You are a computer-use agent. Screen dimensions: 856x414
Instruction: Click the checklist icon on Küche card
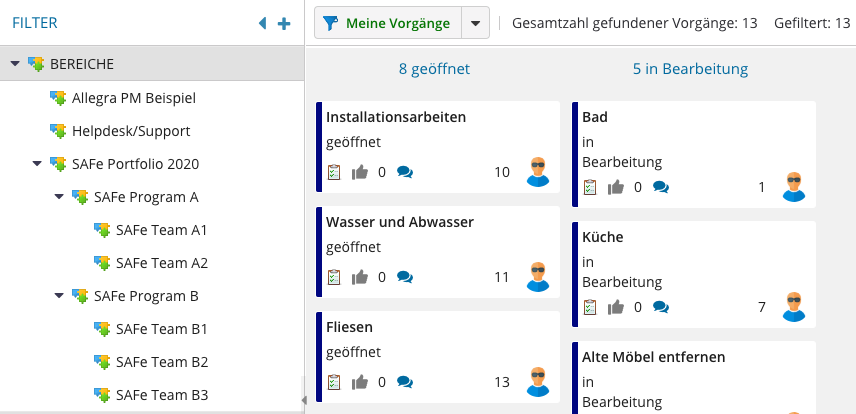pyautogui.click(x=590, y=307)
